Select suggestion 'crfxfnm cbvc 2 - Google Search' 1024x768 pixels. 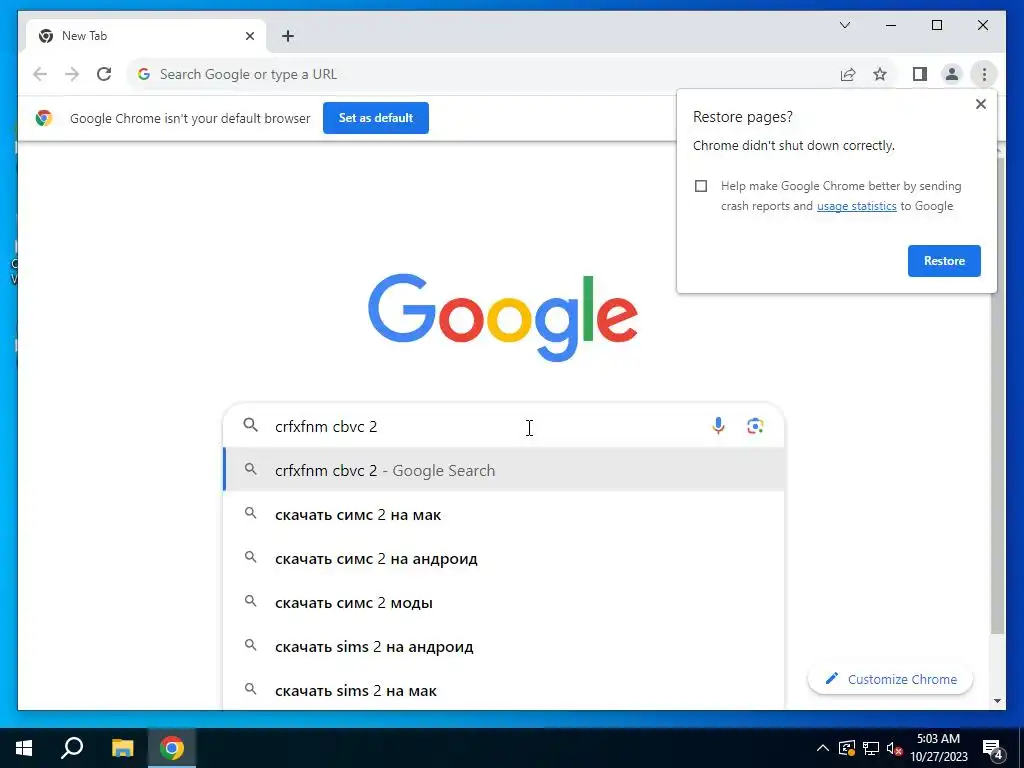pyautogui.click(x=503, y=470)
